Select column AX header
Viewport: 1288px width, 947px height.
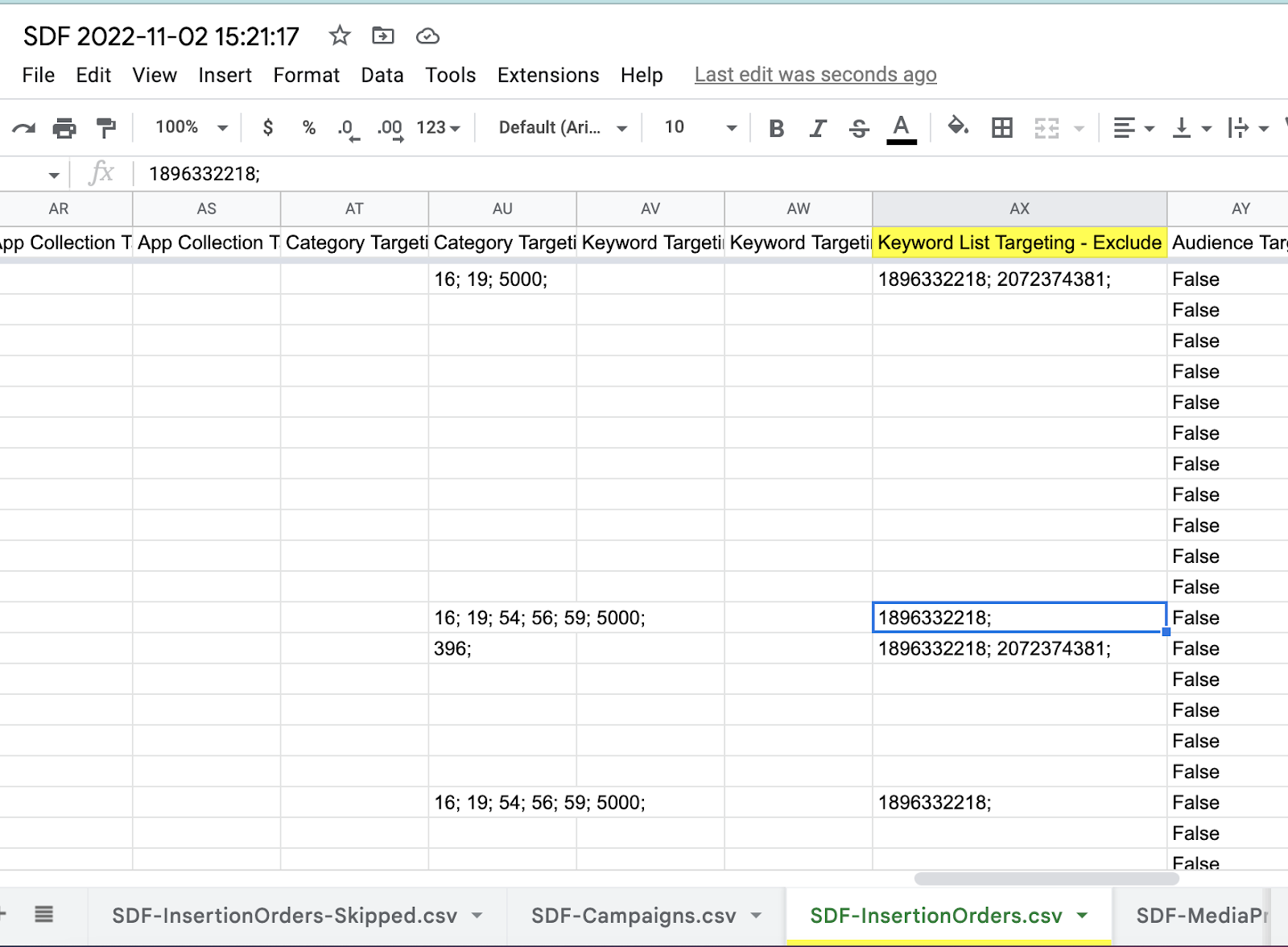click(x=1019, y=209)
